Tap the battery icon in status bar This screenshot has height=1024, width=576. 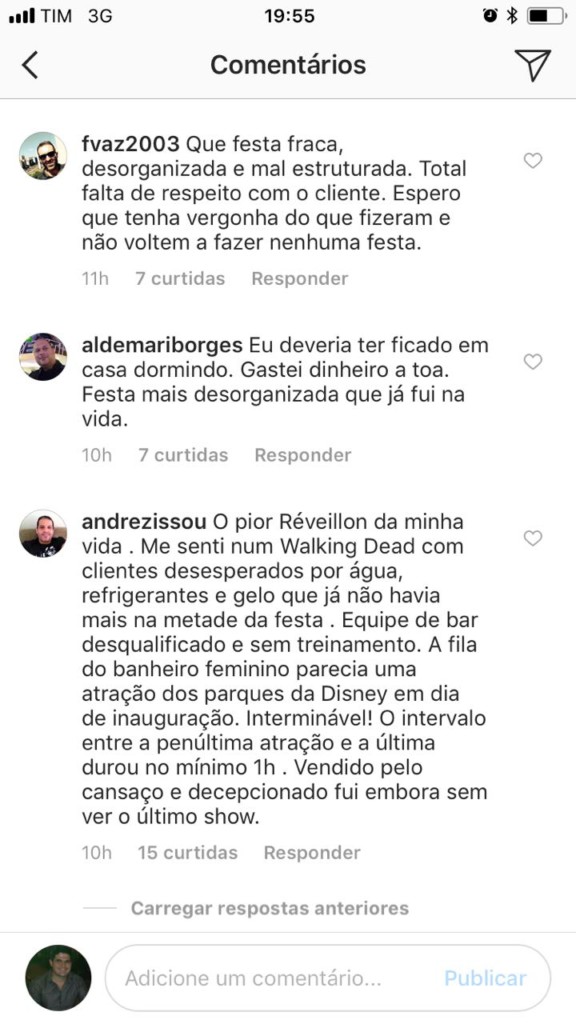click(x=546, y=16)
